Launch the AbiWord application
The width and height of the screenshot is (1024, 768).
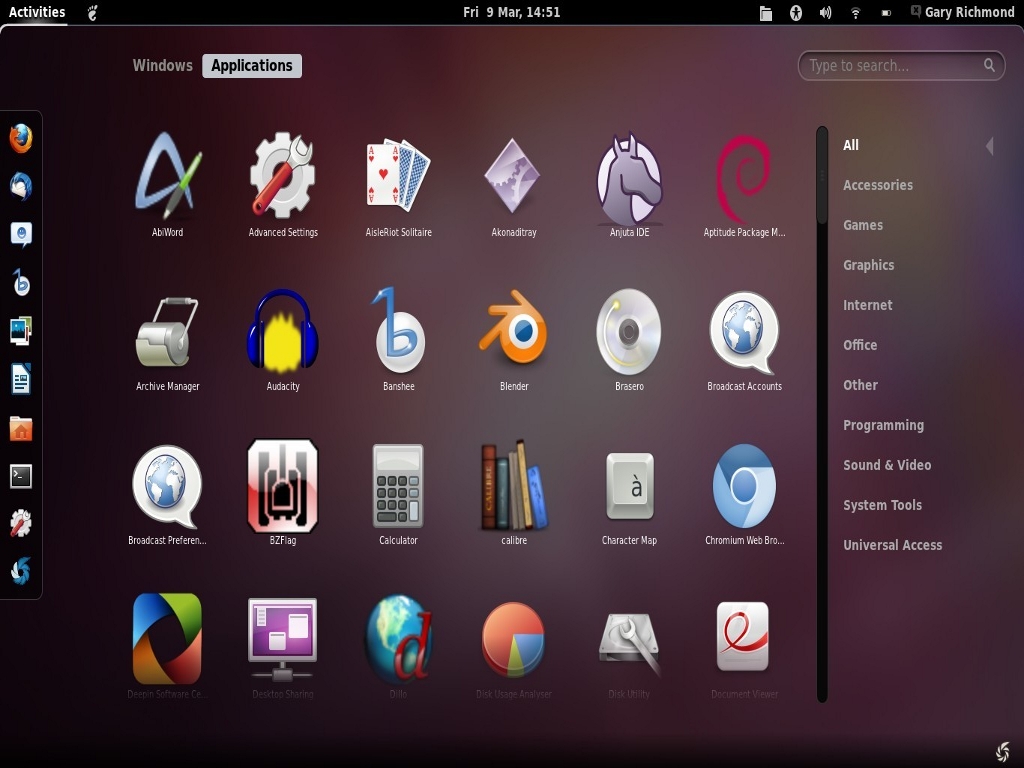click(167, 184)
